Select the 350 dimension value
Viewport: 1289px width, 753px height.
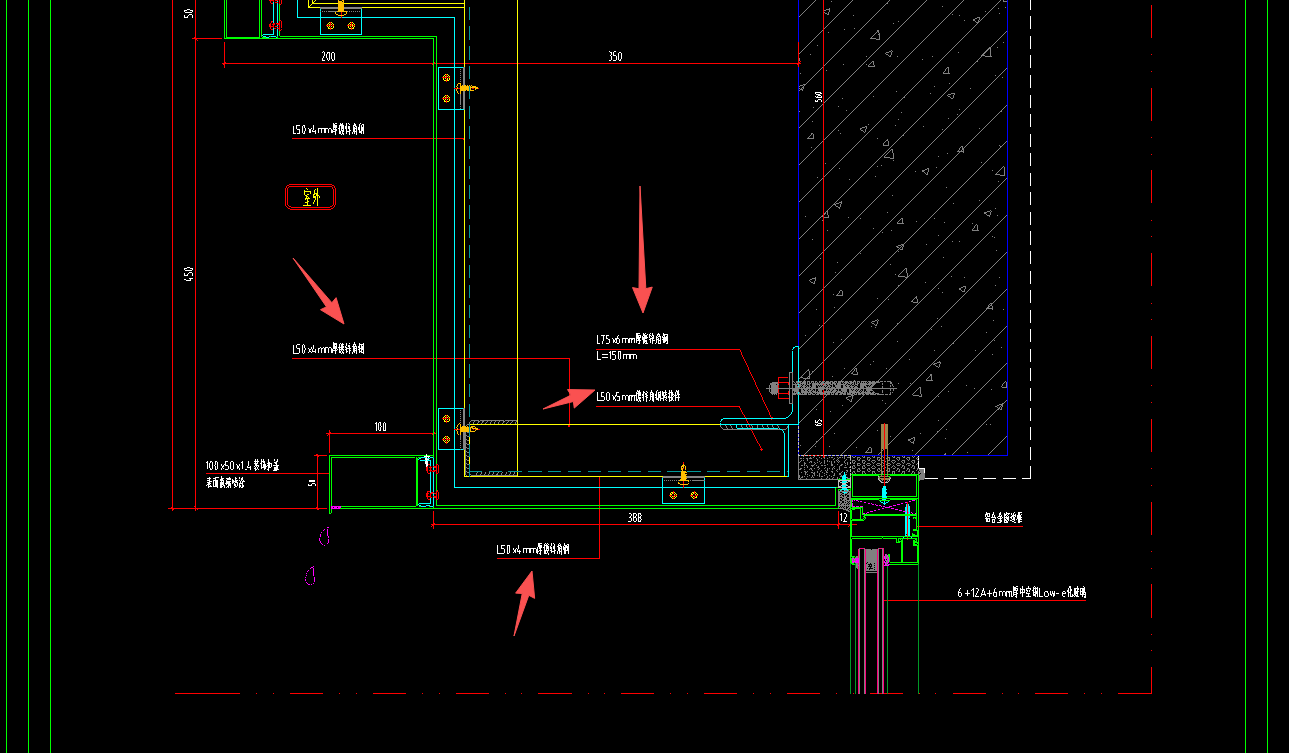615,57
